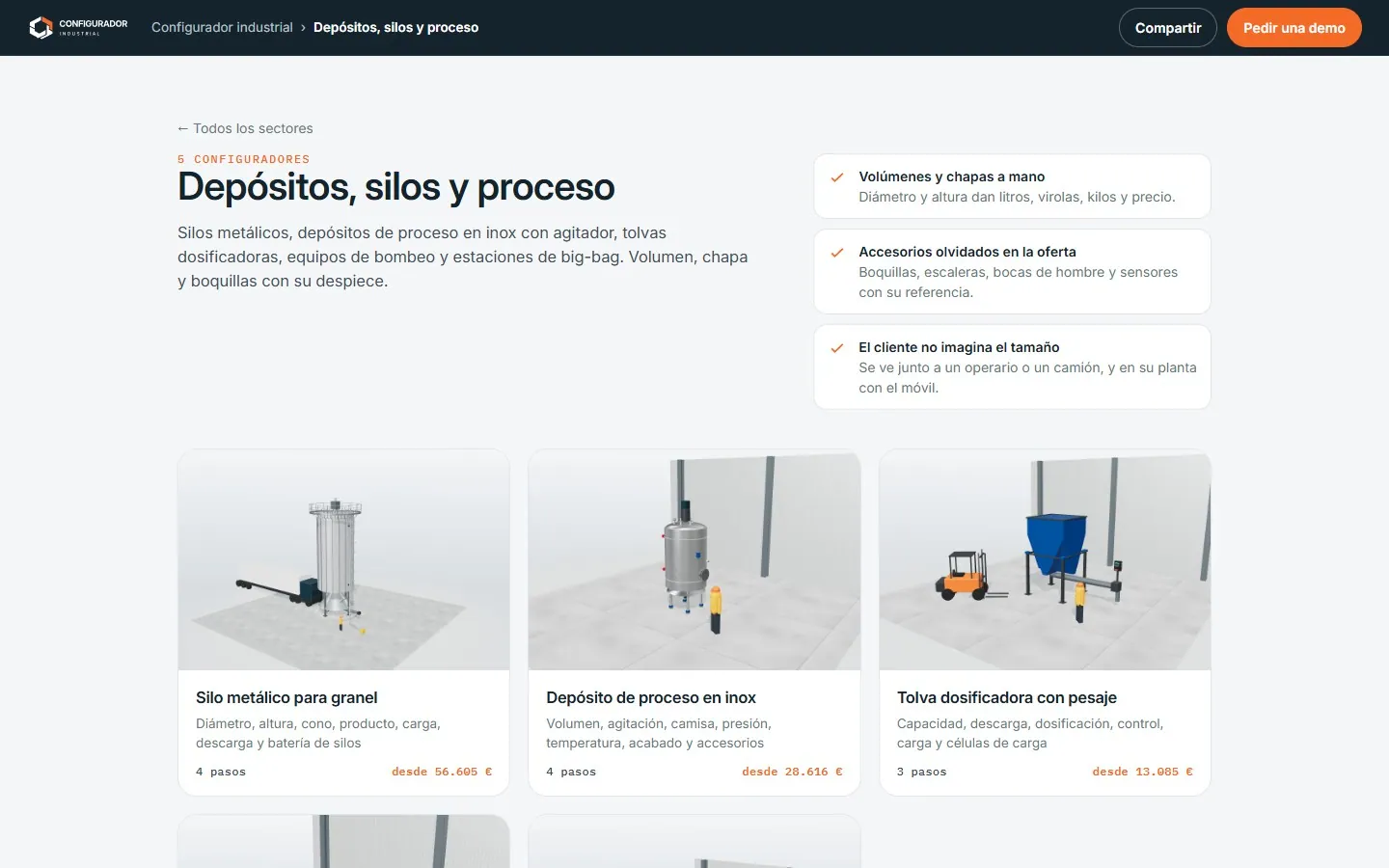Select the Depósito de proceso en inox title
The width and height of the screenshot is (1389, 868).
tap(651, 697)
